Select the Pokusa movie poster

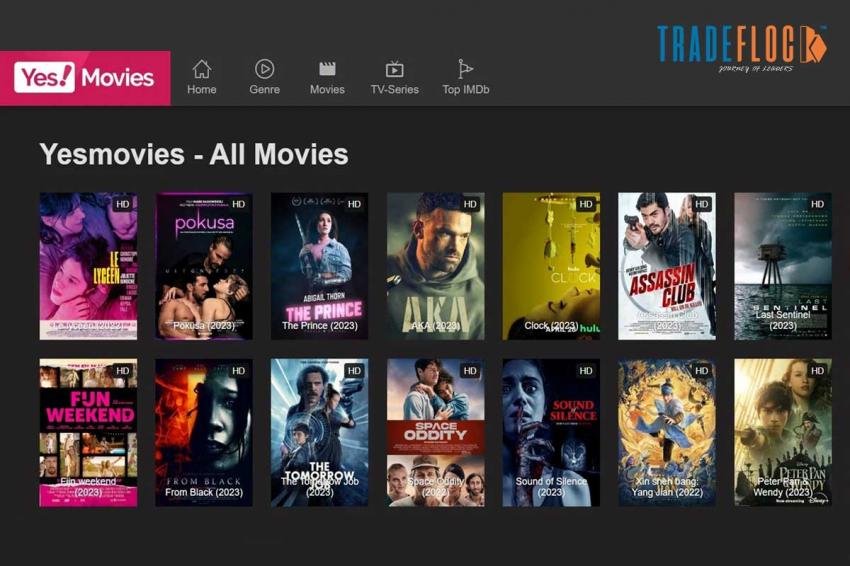(x=204, y=266)
